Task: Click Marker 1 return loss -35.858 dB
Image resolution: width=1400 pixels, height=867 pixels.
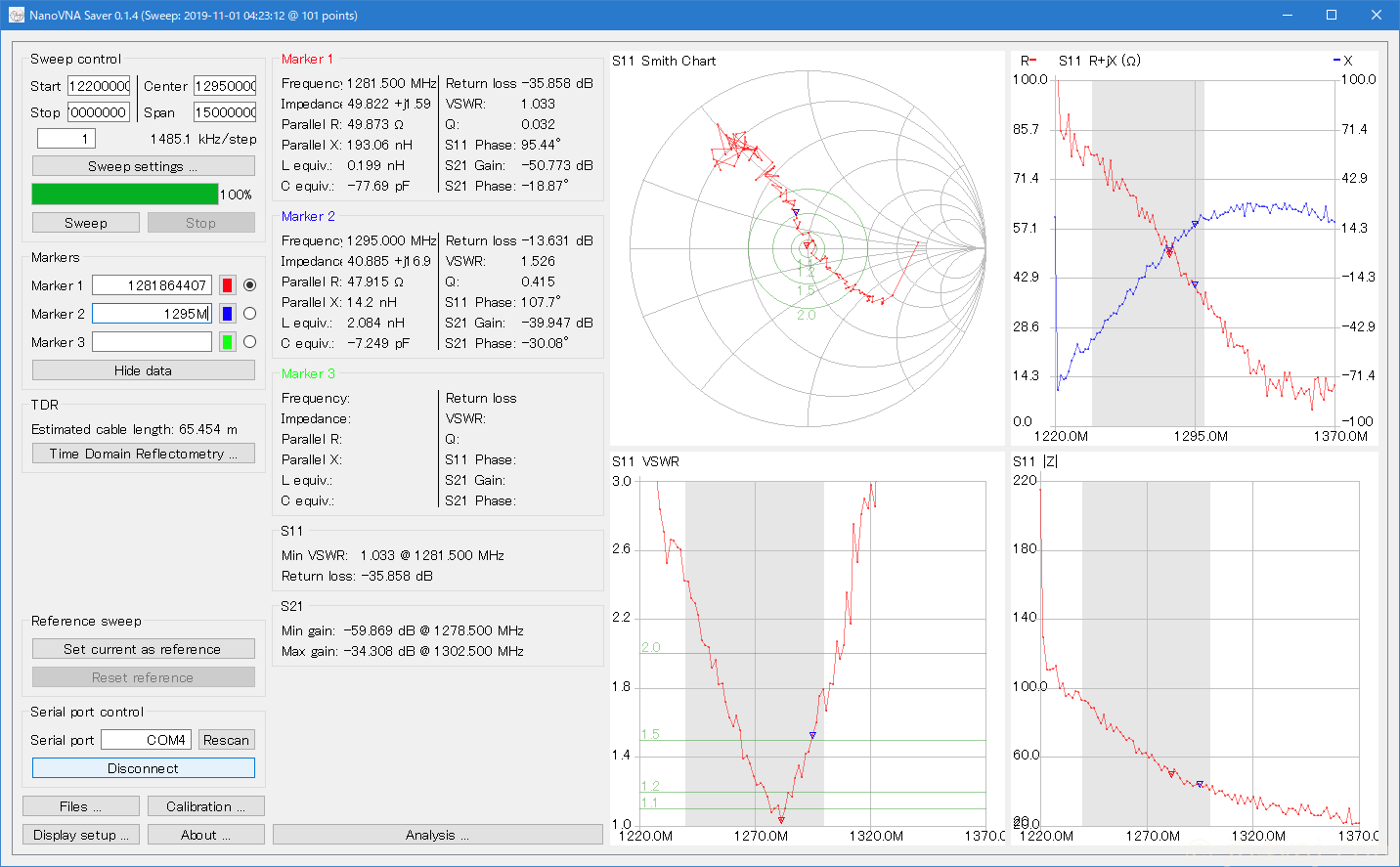Action: (557, 83)
